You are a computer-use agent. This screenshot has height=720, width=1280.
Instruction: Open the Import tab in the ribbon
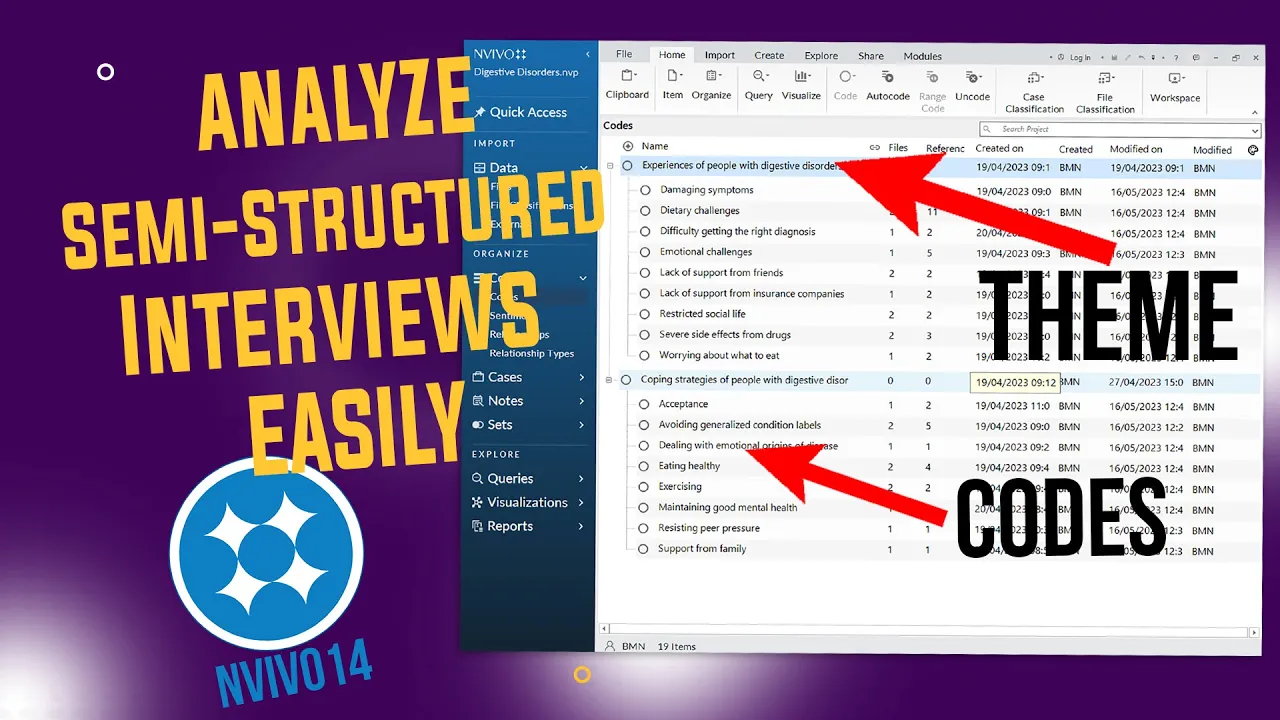tap(719, 55)
